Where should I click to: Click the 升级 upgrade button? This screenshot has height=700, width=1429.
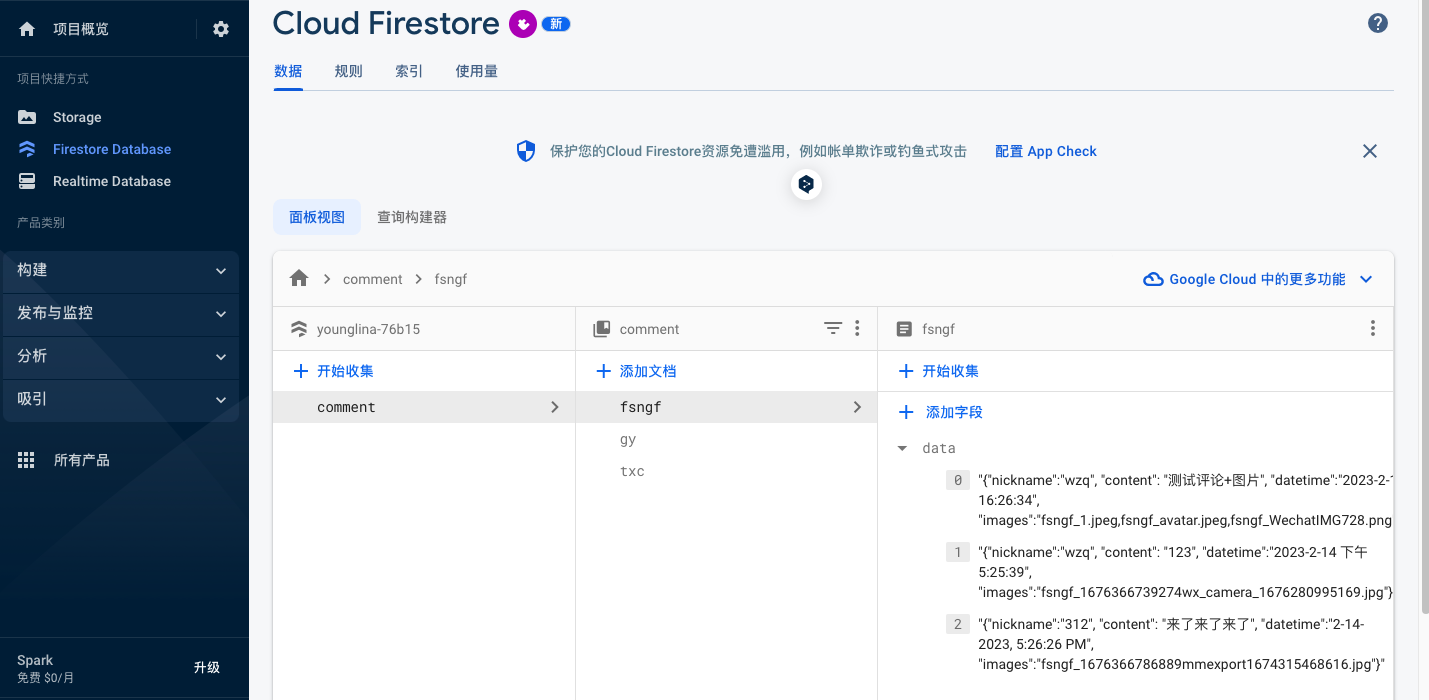click(207, 667)
